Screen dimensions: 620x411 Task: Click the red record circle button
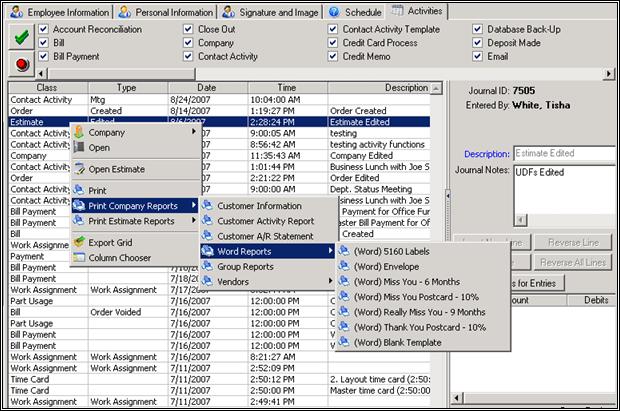(21, 64)
